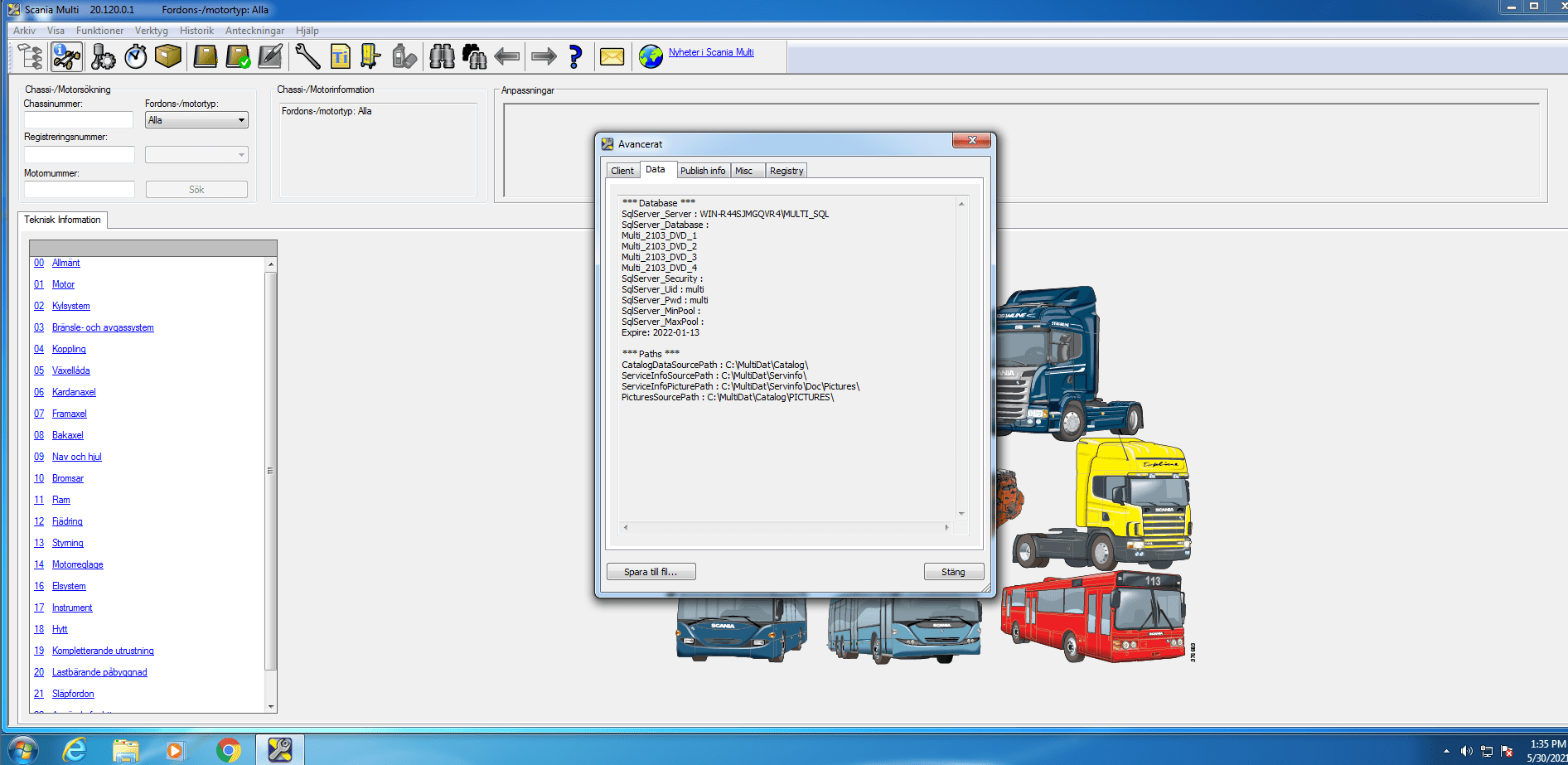This screenshot has height=765, width=1568.
Task: Select the Publish info tab
Action: (703, 170)
